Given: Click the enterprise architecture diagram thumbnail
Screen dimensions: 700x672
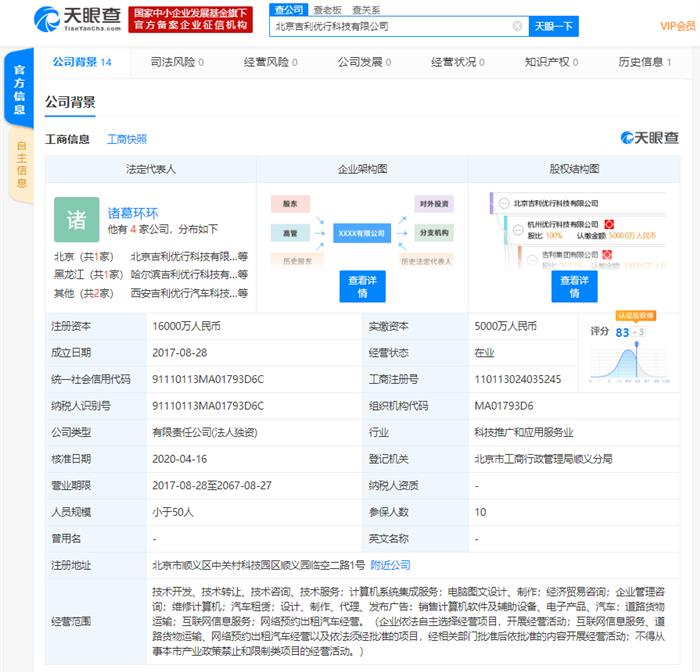Looking at the screenshot, I should tap(362, 232).
